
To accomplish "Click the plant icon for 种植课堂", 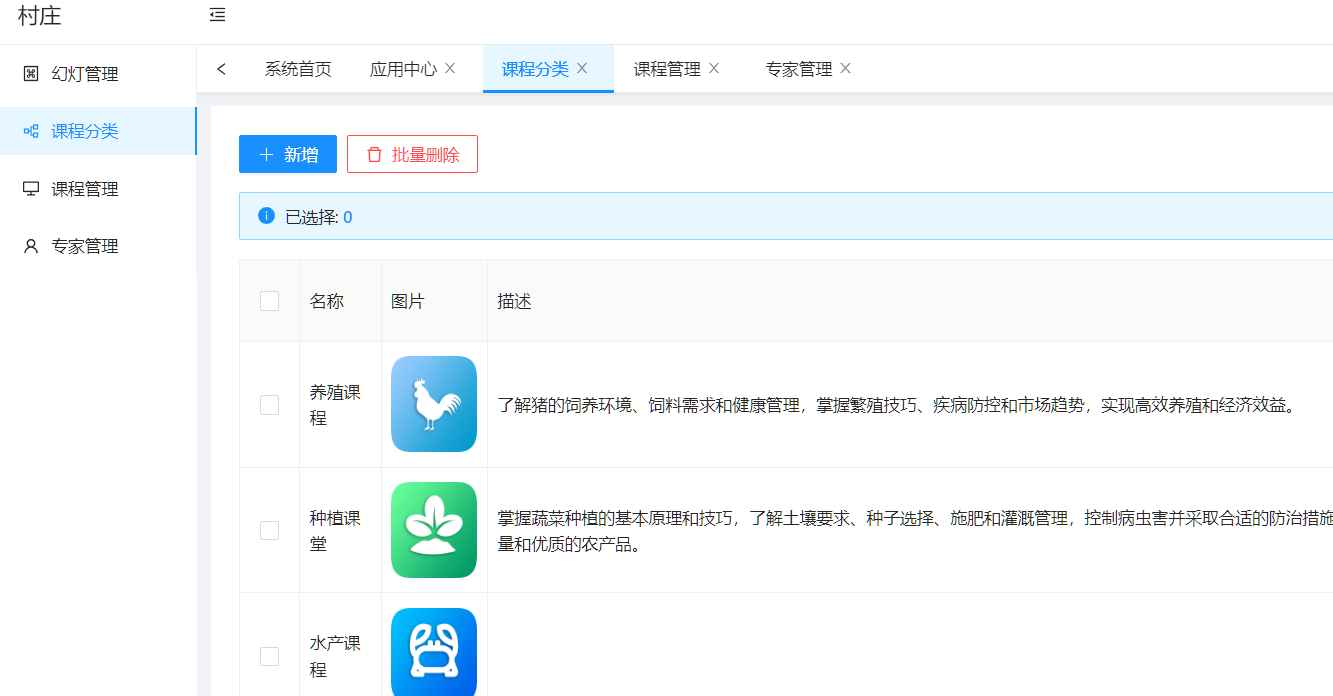I will (433, 530).
